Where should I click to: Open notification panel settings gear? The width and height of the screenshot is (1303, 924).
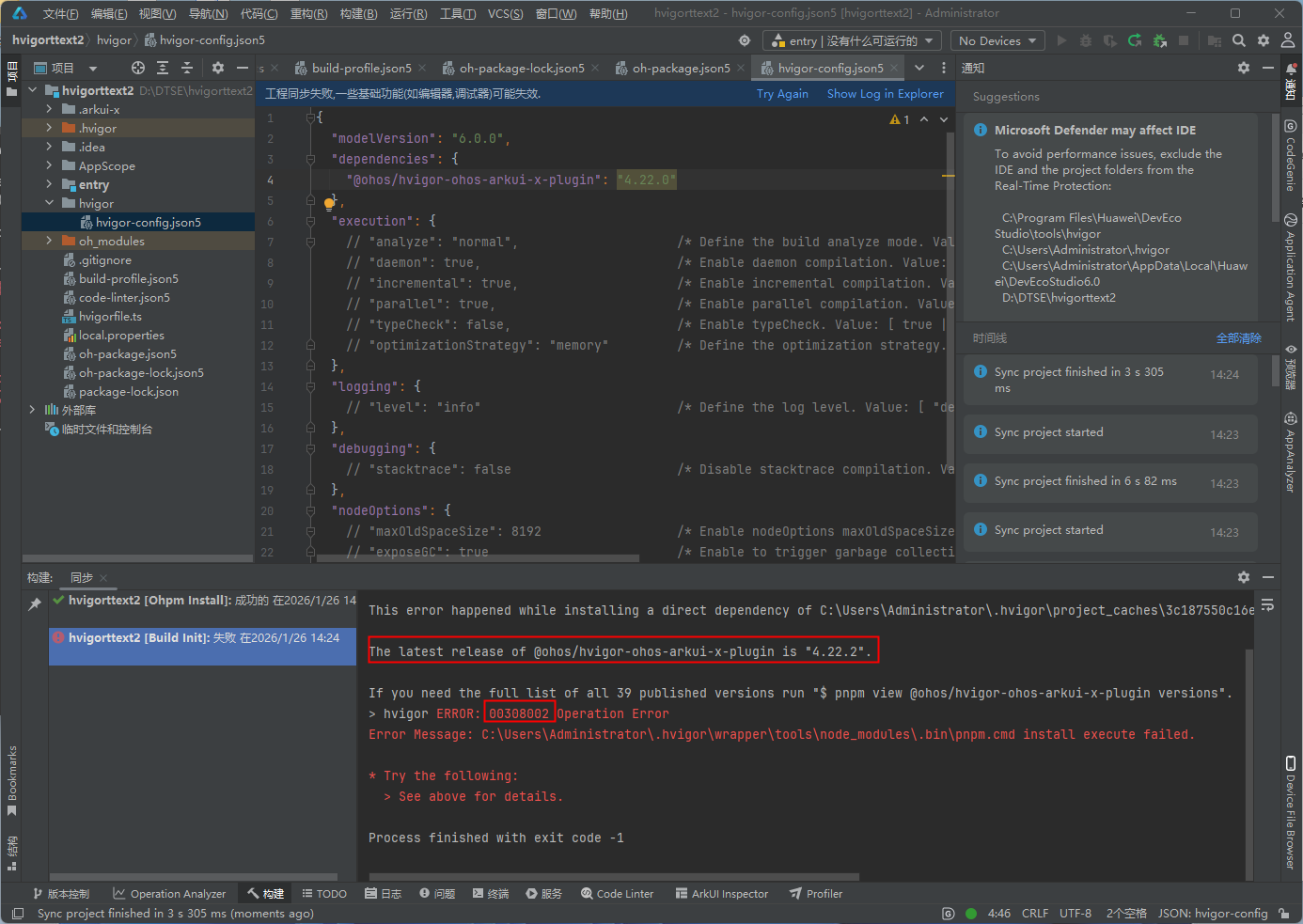coord(1244,68)
